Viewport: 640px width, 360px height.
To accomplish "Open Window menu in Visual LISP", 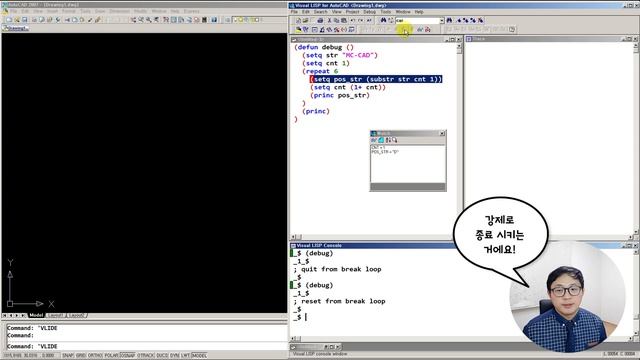I will pyautogui.click(x=403, y=12).
